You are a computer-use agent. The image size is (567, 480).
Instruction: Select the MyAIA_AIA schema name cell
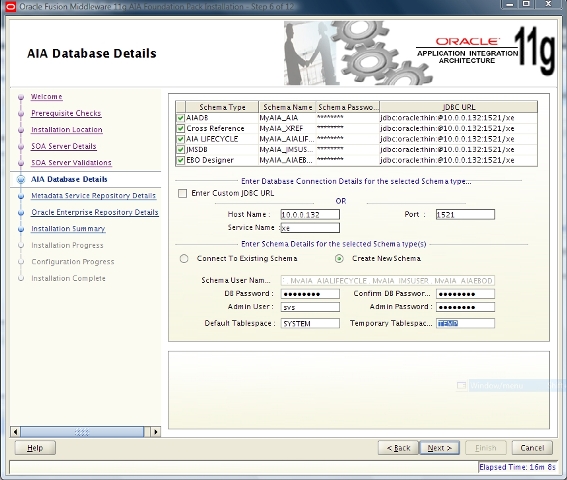tap(287, 118)
